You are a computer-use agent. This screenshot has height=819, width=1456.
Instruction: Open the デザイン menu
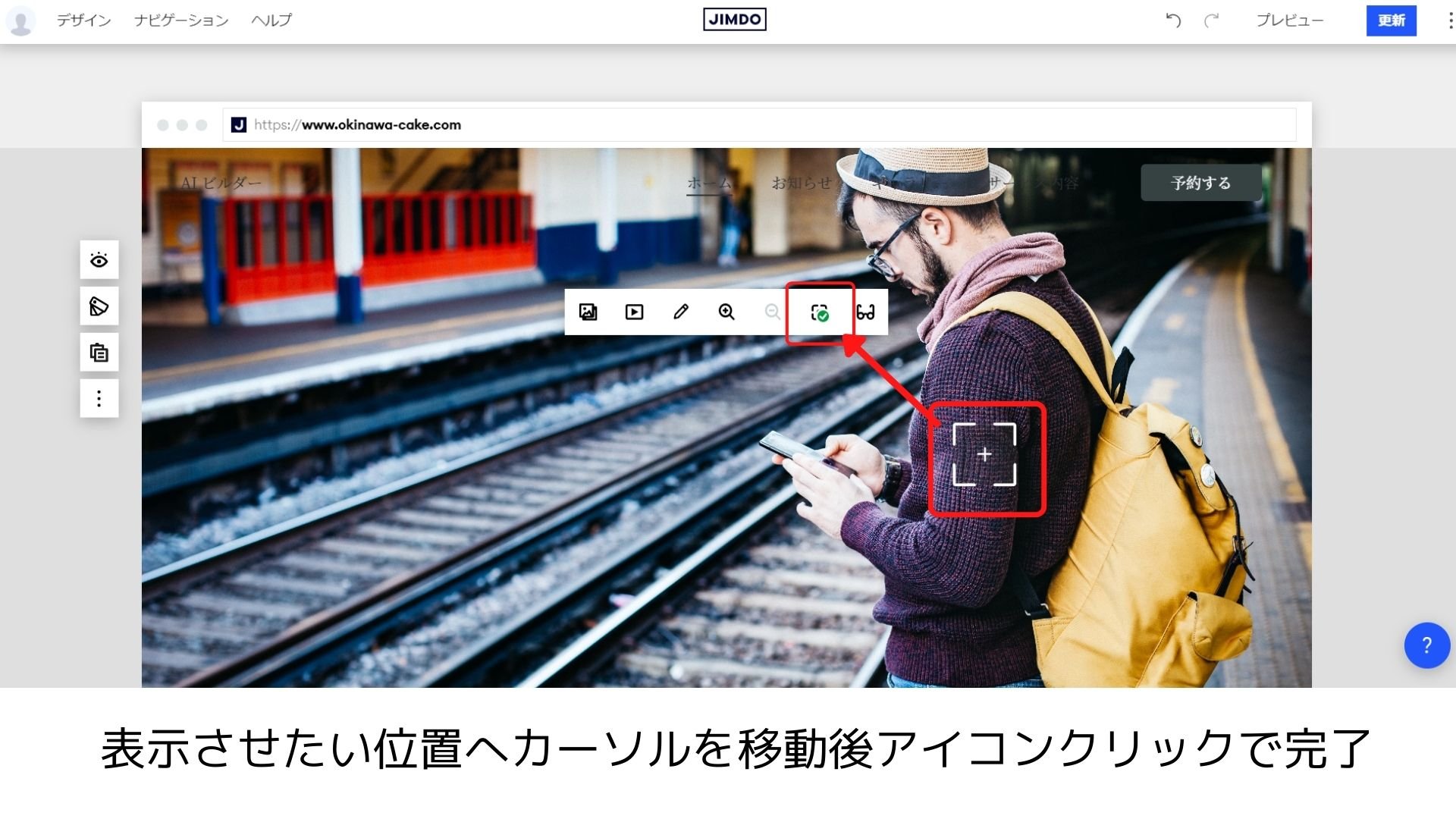[83, 20]
